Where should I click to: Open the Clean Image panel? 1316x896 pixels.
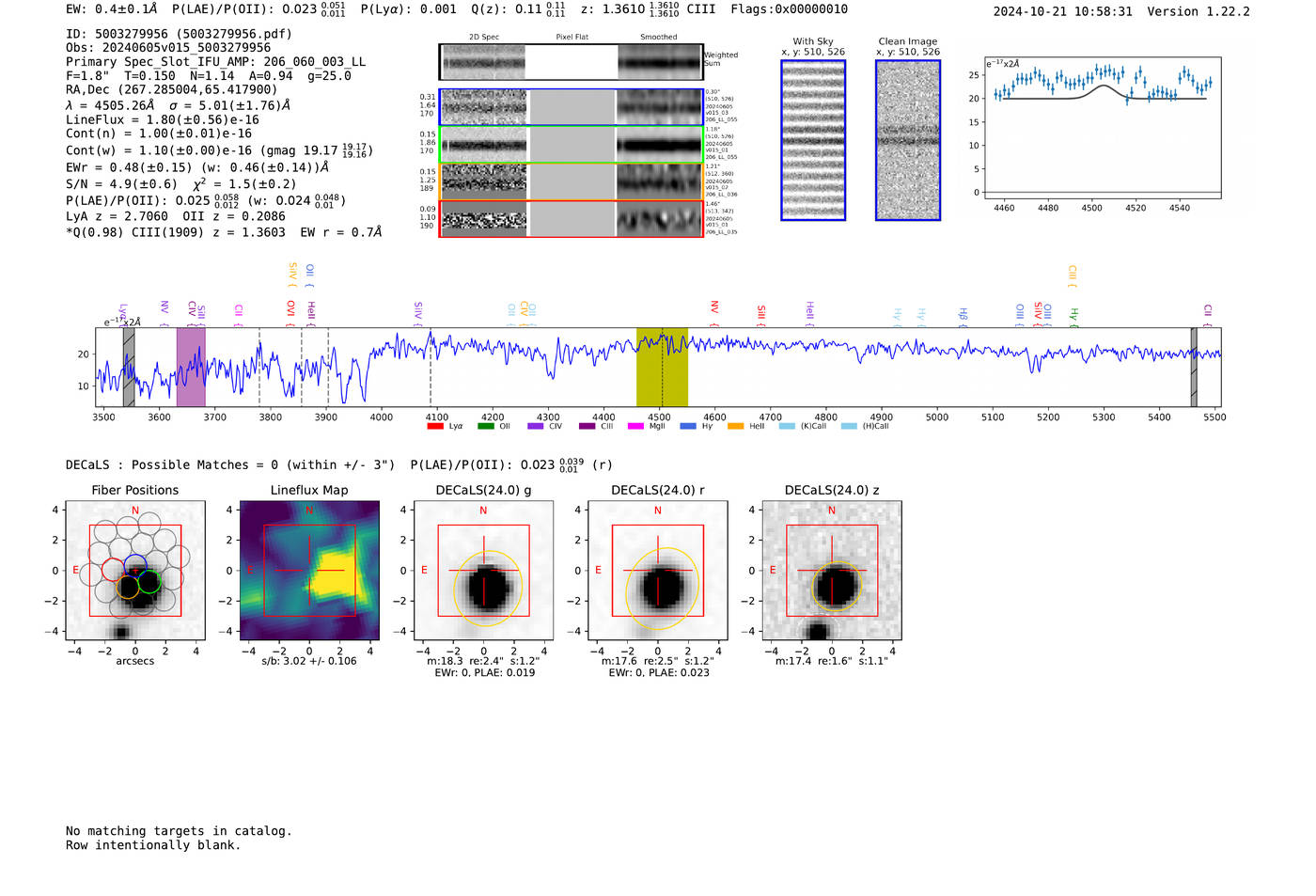pyautogui.click(x=908, y=140)
